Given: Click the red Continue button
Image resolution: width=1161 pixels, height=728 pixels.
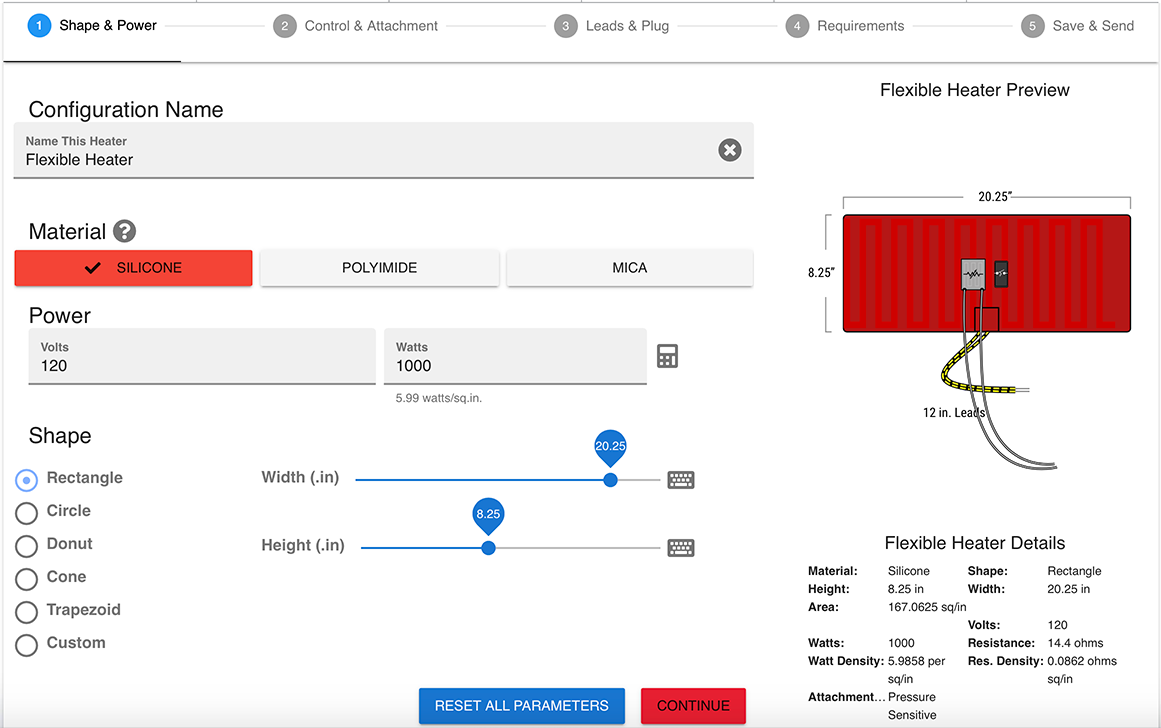Looking at the screenshot, I should pos(693,705).
